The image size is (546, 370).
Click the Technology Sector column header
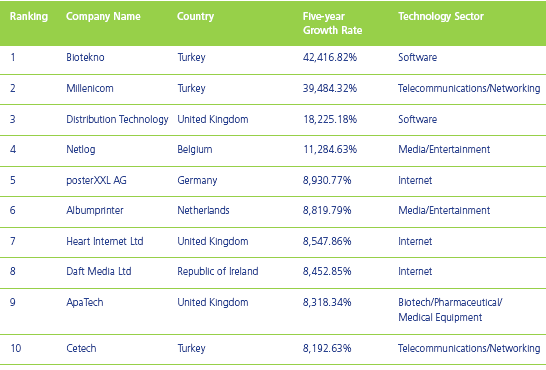tap(441, 16)
